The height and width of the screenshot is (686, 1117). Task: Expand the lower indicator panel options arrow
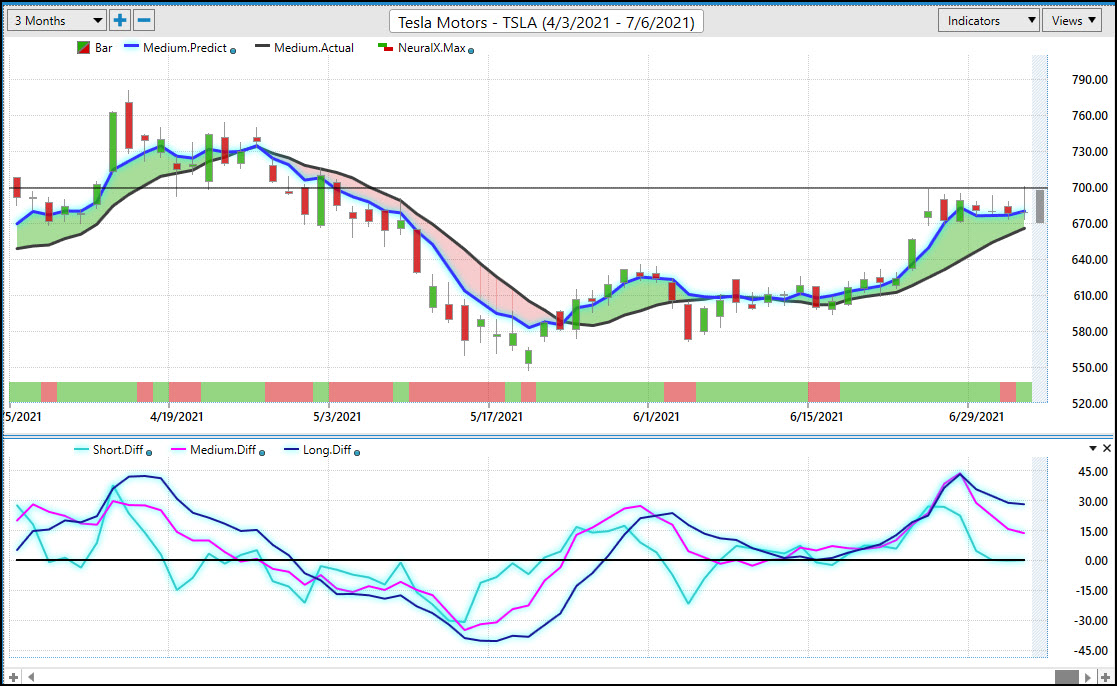point(1093,448)
